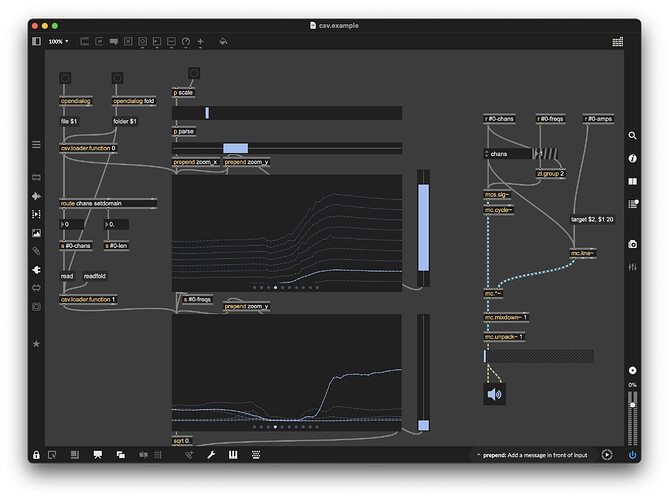Open the number box toolbar menu
This screenshot has height=500, width=668.
157,42
